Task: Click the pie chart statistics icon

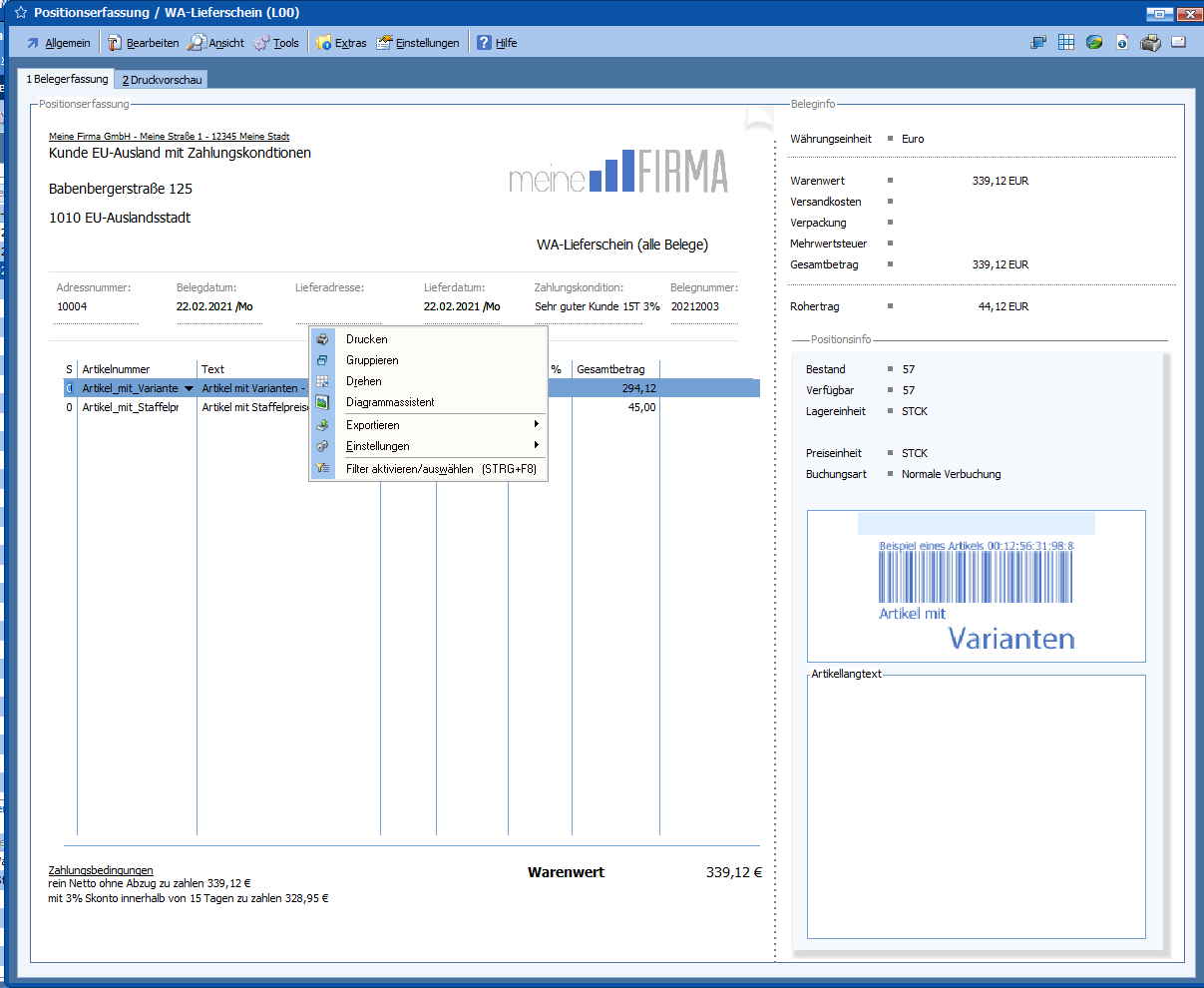Action: (x=1094, y=43)
